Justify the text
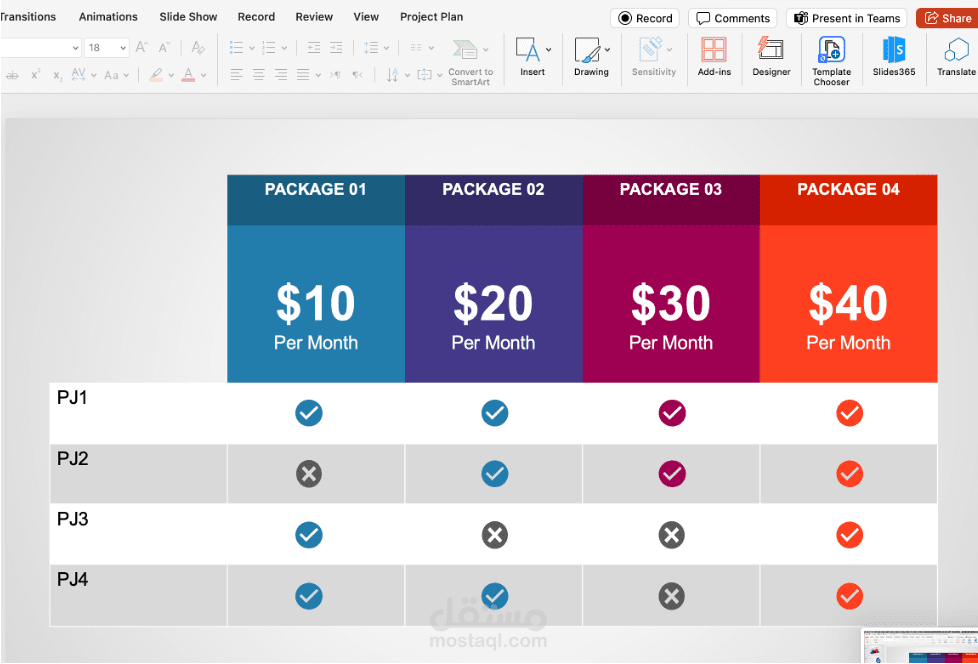This screenshot has height=664, width=978. point(304,75)
